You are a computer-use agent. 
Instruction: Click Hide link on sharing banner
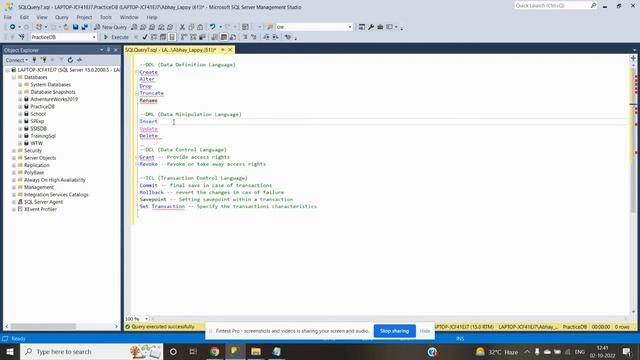[425, 331]
